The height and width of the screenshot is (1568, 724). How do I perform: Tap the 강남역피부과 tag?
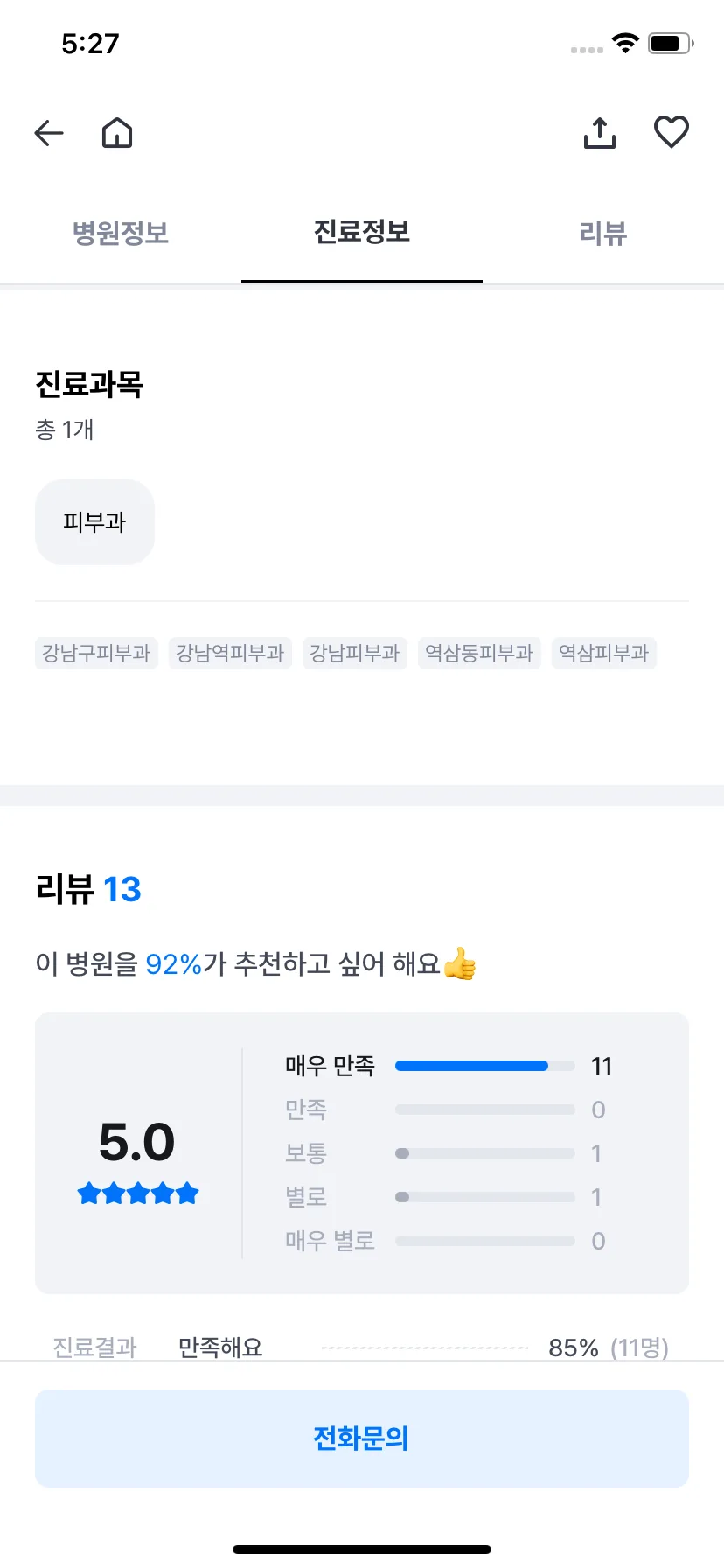(x=230, y=653)
